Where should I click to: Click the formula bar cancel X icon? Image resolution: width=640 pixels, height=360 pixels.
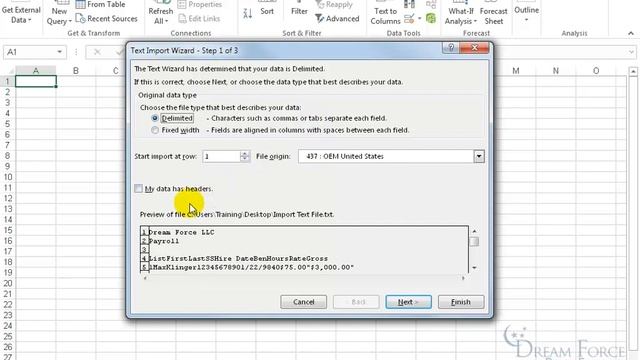(x=97, y=52)
